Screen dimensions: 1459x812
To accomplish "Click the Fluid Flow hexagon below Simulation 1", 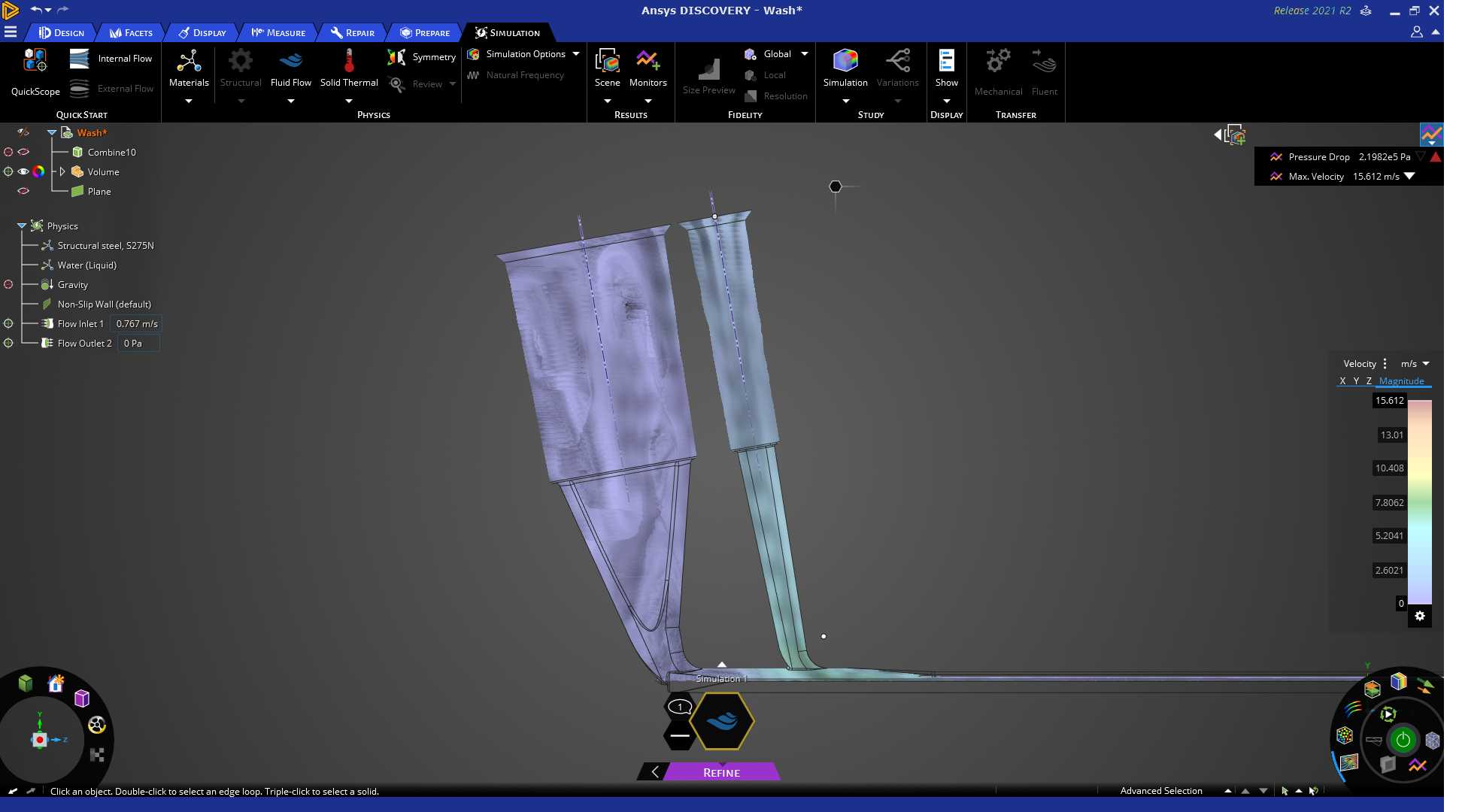I will [x=722, y=721].
